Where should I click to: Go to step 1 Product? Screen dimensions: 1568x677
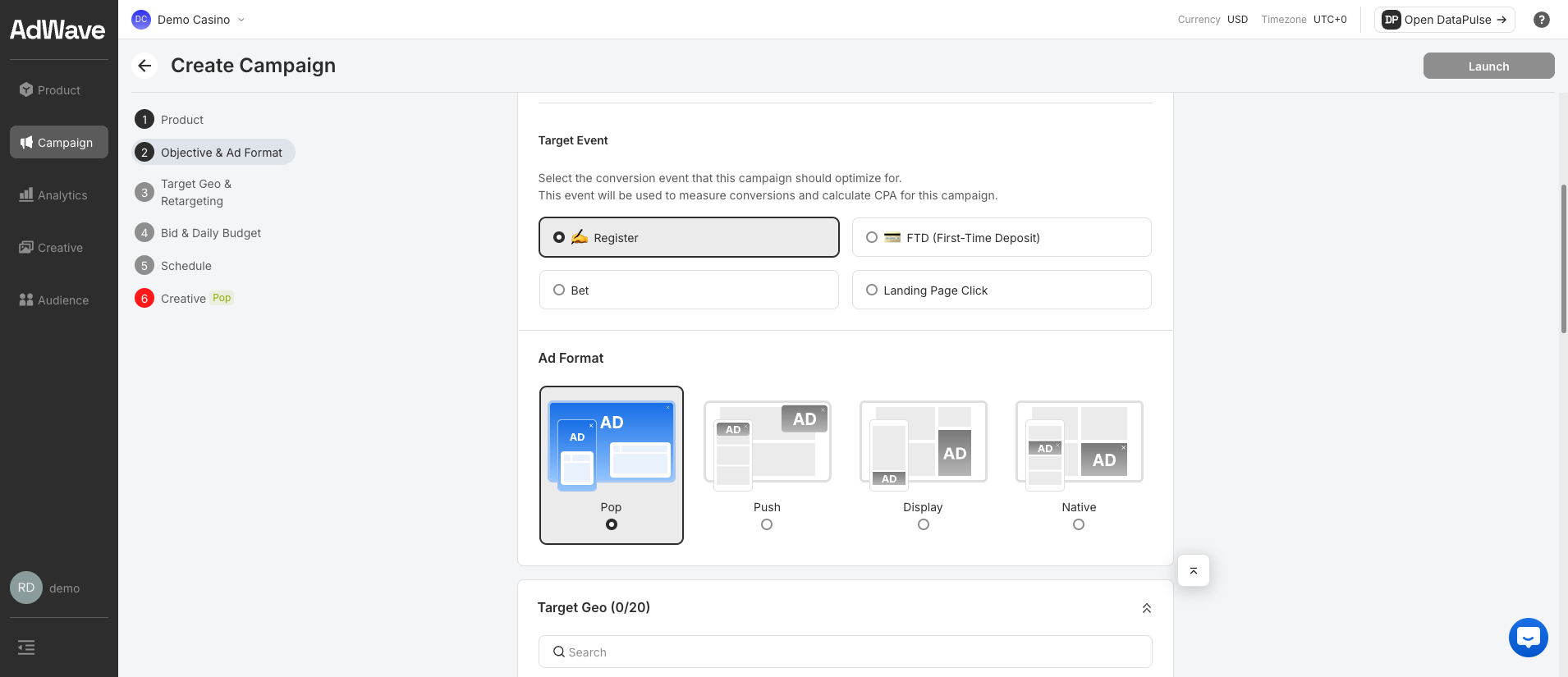(x=169, y=120)
